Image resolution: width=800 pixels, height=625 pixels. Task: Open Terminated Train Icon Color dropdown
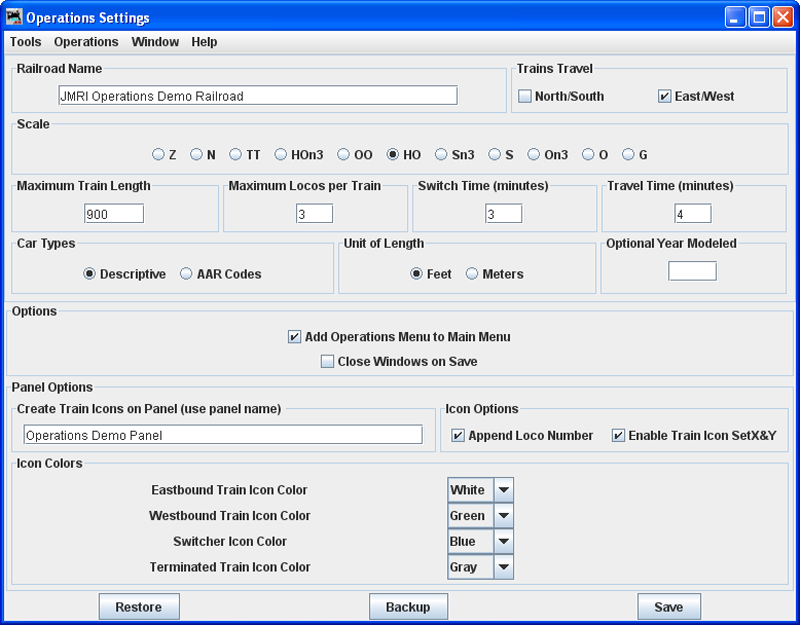coord(504,567)
